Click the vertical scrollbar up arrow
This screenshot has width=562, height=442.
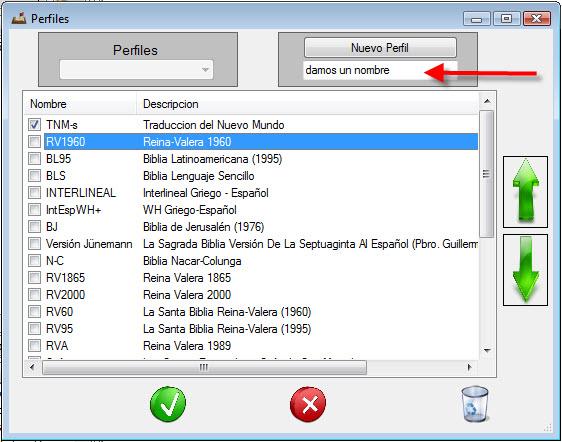pos(487,101)
